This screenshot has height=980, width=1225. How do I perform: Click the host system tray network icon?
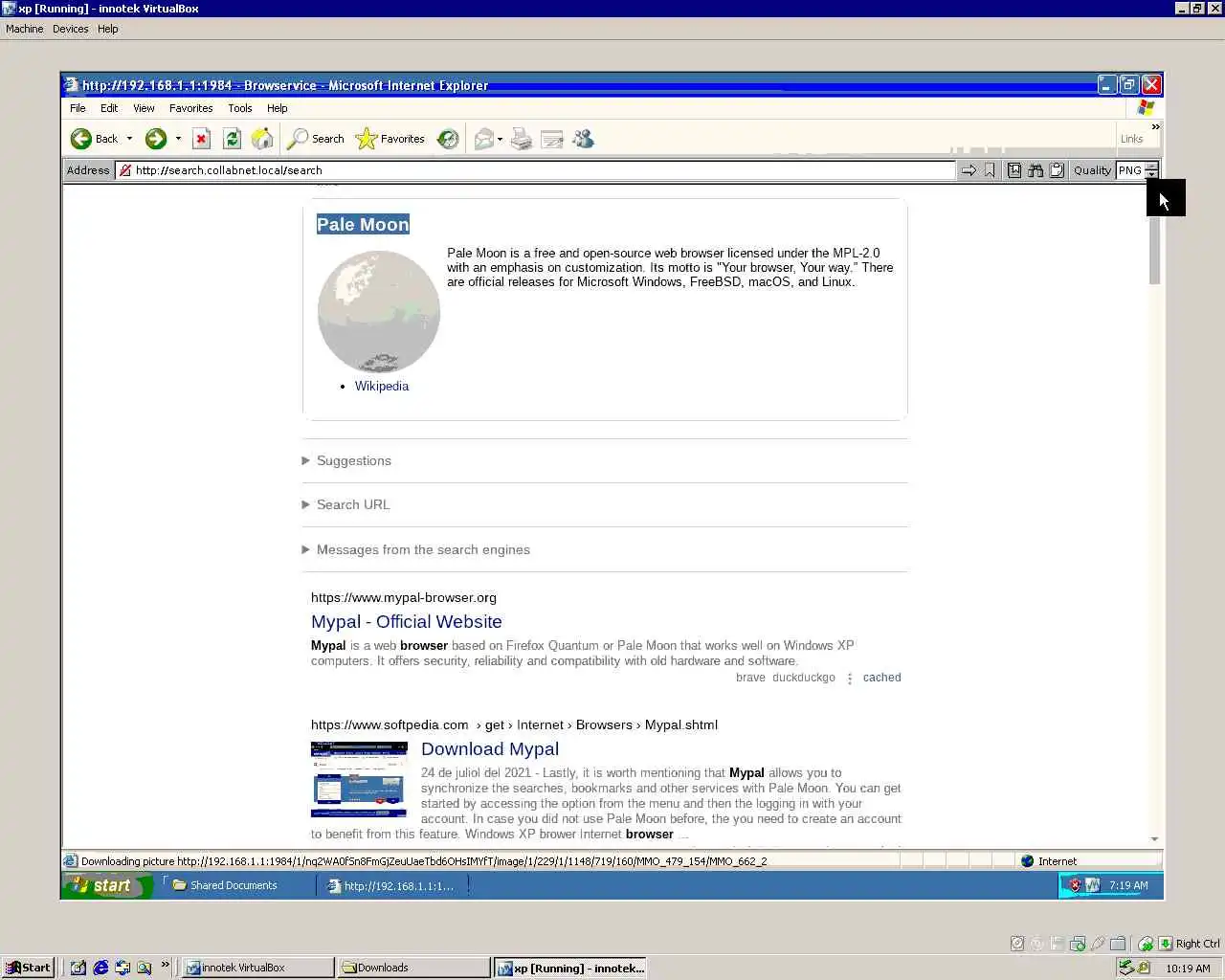coord(1126,968)
